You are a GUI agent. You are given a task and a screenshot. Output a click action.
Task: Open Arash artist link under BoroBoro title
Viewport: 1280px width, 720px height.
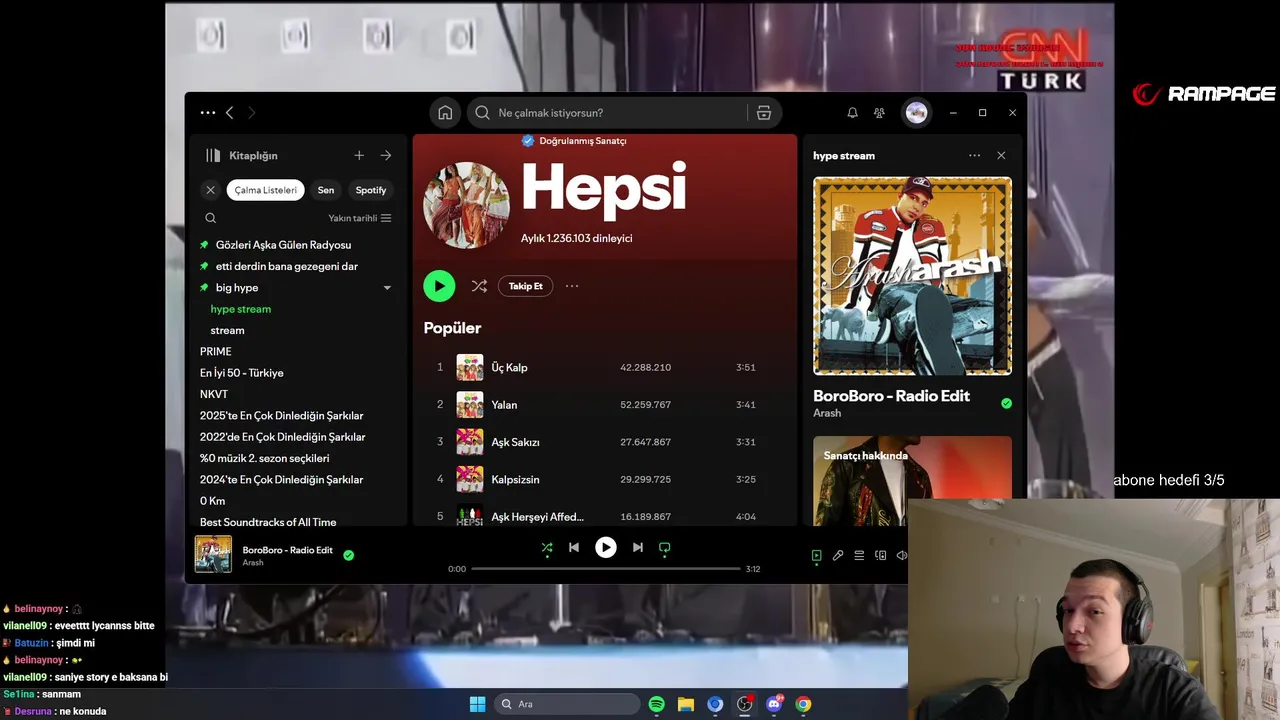(827, 413)
